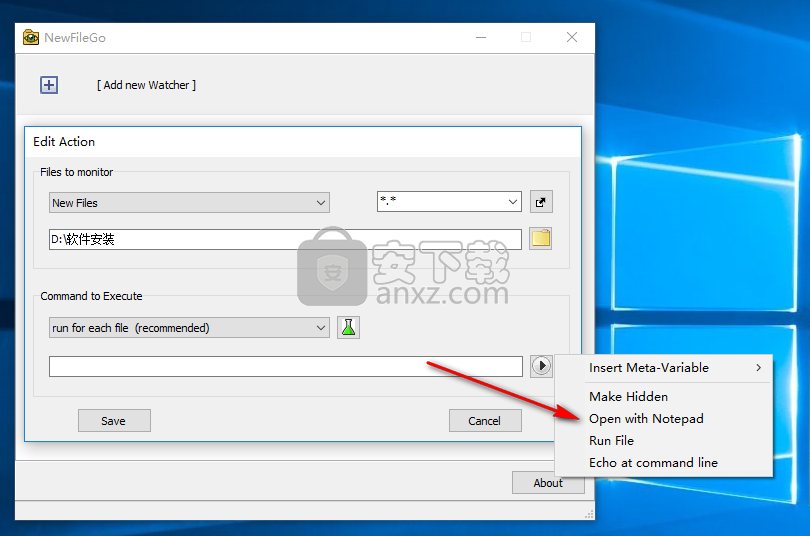The height and width of the screenshot is (536, 810).
Task: Click the Cancel button
Action: (x=485, y=421)
